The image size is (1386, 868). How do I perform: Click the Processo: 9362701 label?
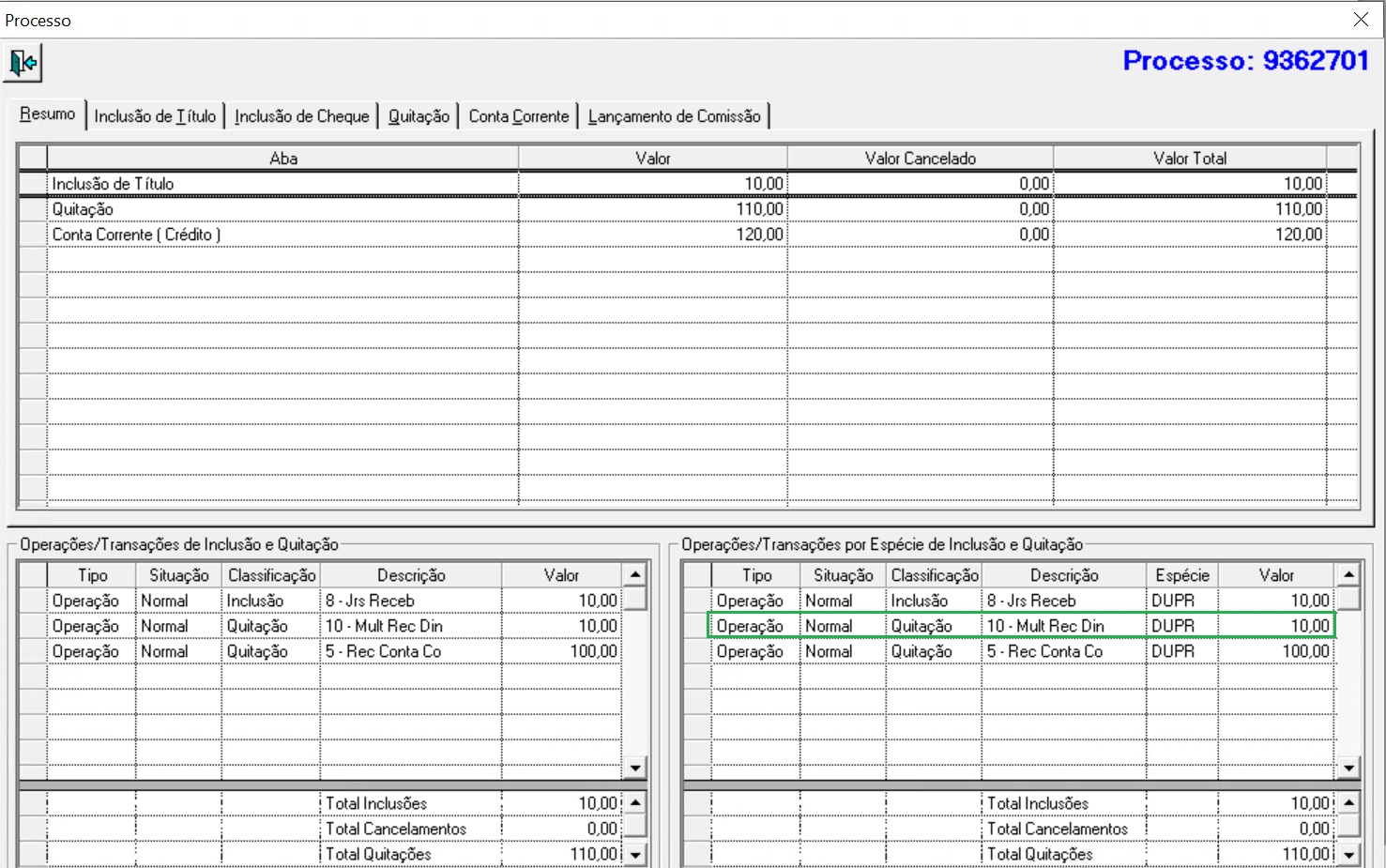point(1246,61)
